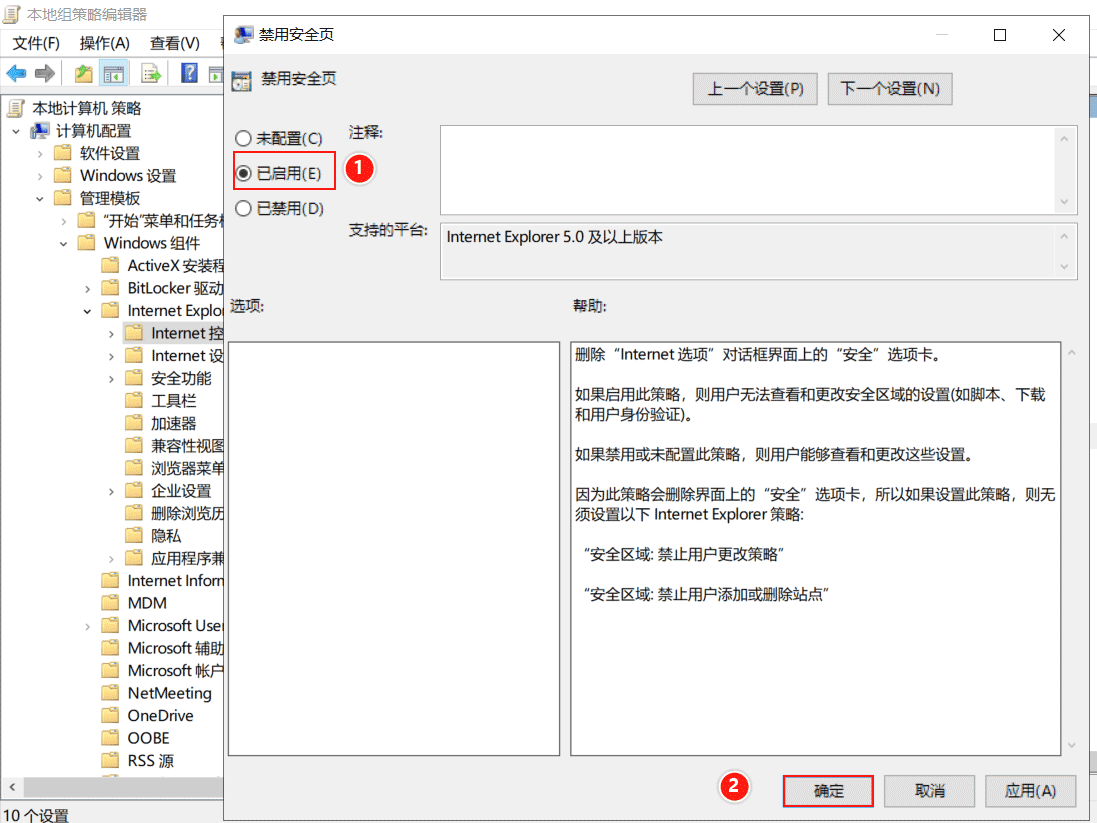
Task: Confirm with the 确定 button
Action: pos(828,791)
